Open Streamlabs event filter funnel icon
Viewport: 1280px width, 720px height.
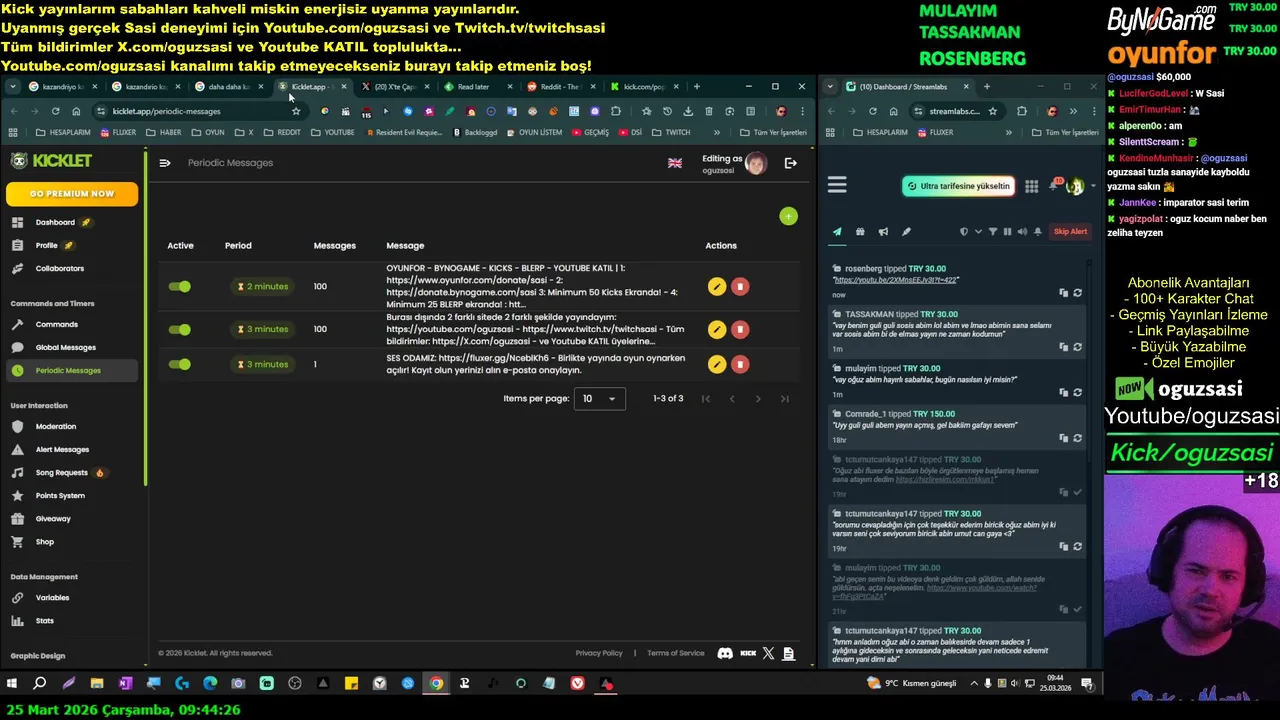pos(993,232)
